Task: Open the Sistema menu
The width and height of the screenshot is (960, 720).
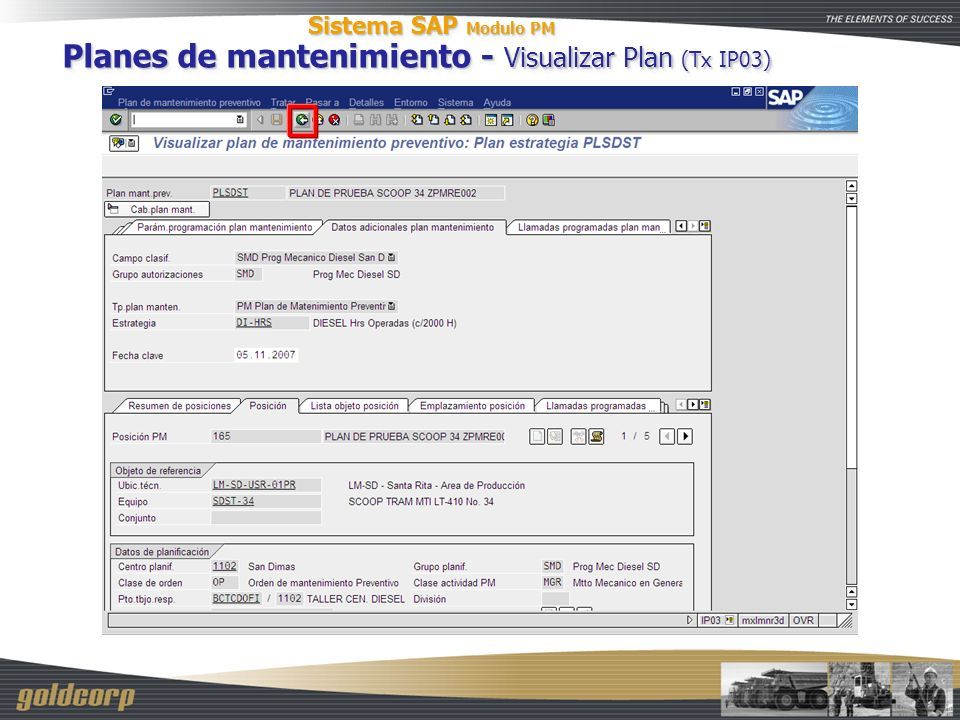Action: [456, 102]
